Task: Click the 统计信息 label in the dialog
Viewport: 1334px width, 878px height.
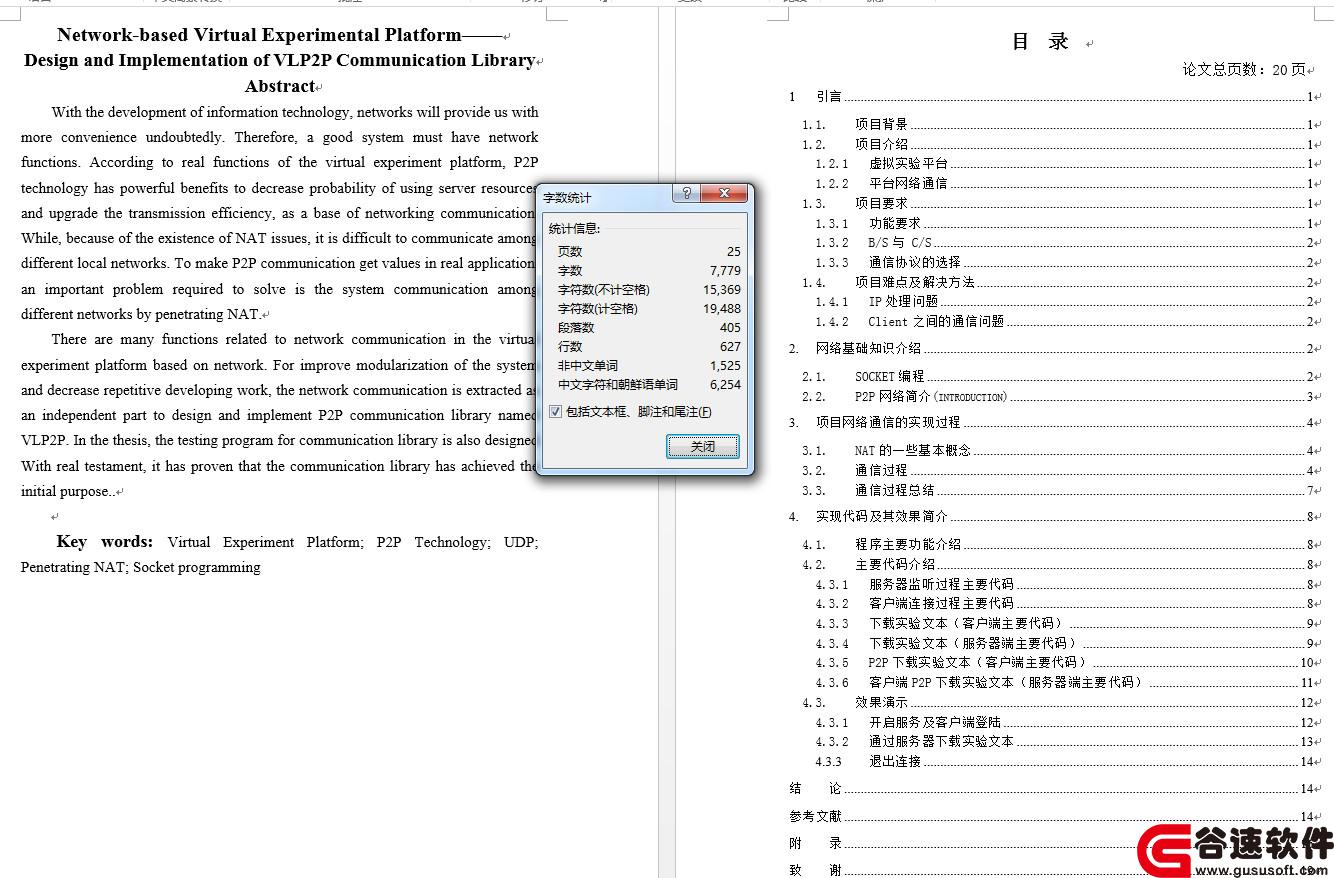Action: click(x=574, y=229)
